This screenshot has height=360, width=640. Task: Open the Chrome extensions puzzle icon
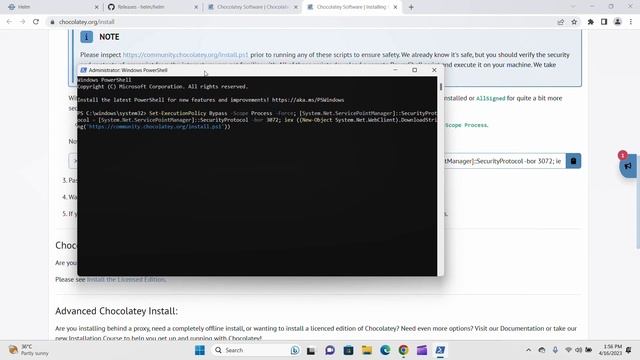coord(591,22)
